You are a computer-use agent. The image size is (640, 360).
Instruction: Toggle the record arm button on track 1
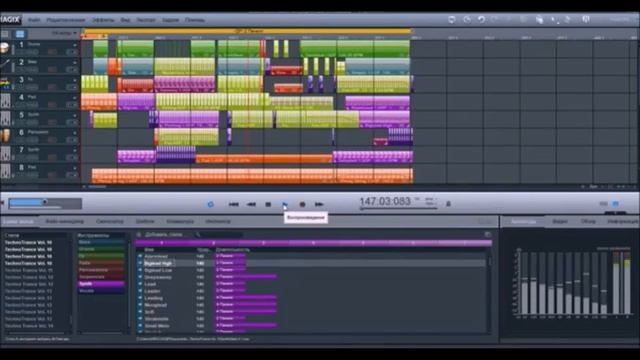pos(52,52)
